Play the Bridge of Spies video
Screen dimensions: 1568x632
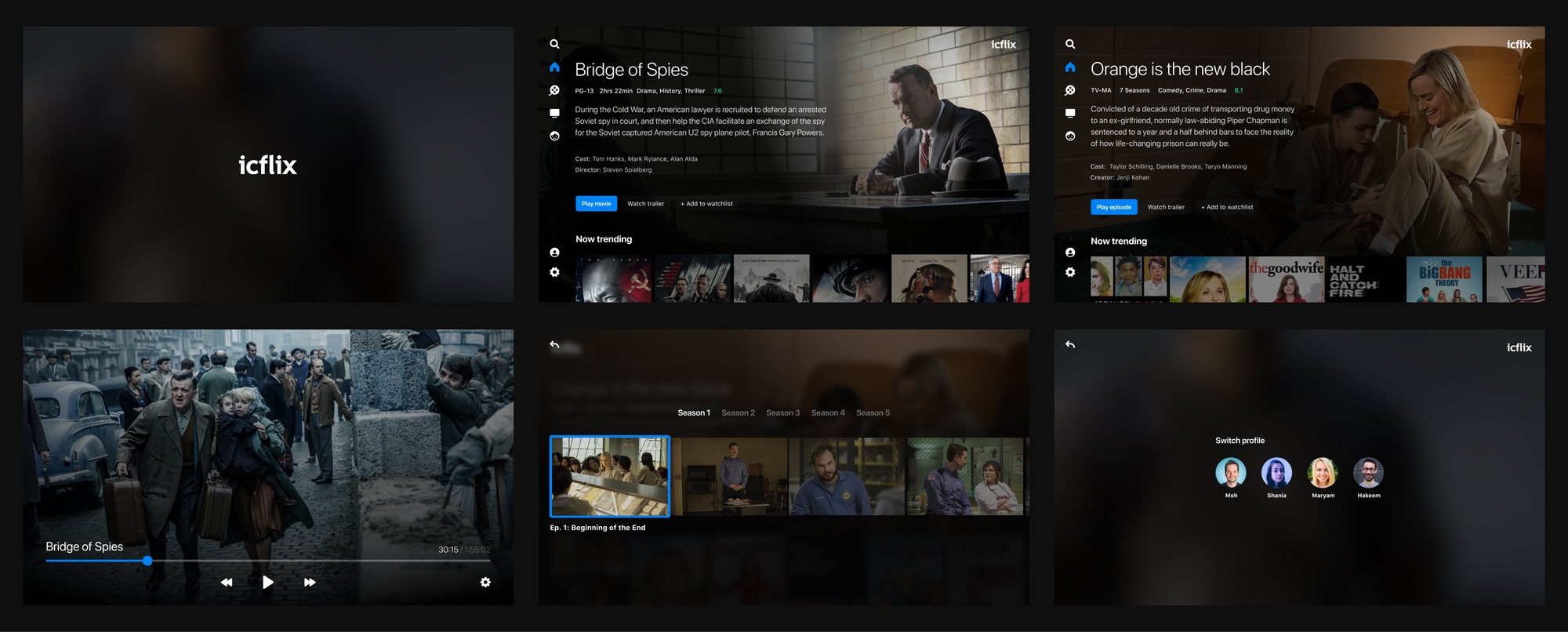click(268, 582)
